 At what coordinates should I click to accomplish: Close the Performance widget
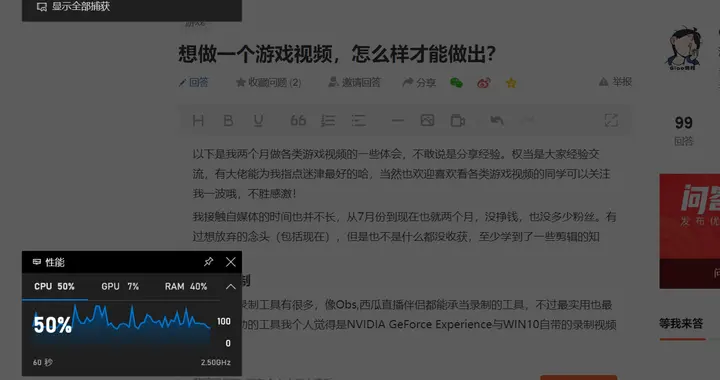(x=231, y=262)
